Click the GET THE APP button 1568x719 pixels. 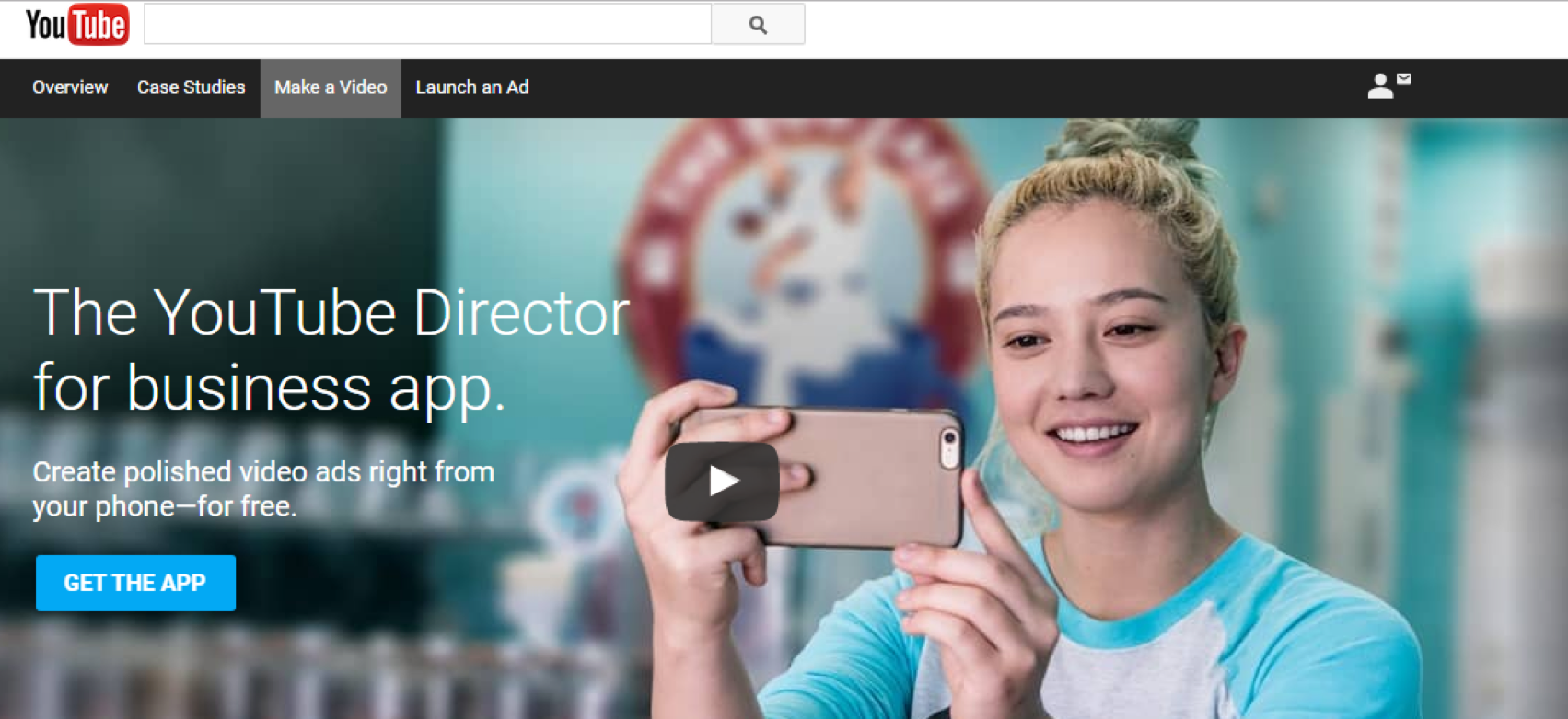pos(135,583)
